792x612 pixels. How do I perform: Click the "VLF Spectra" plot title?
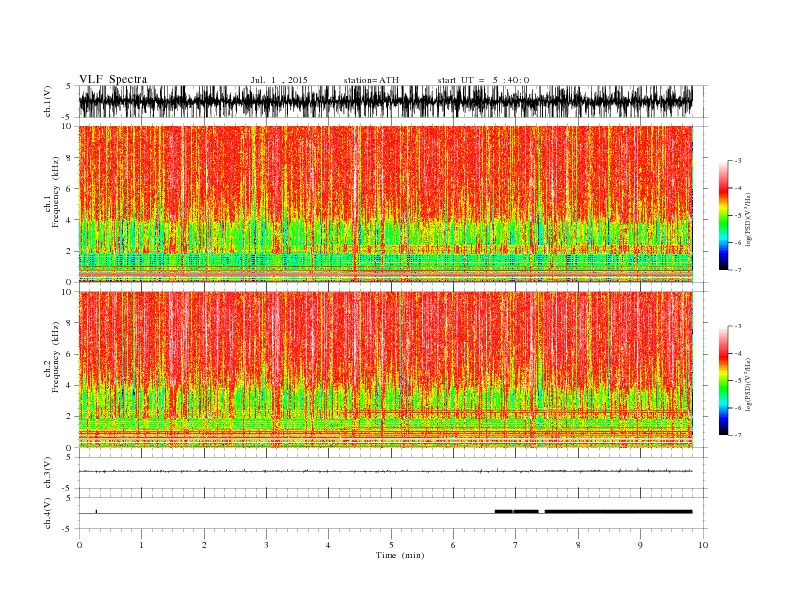113,79
